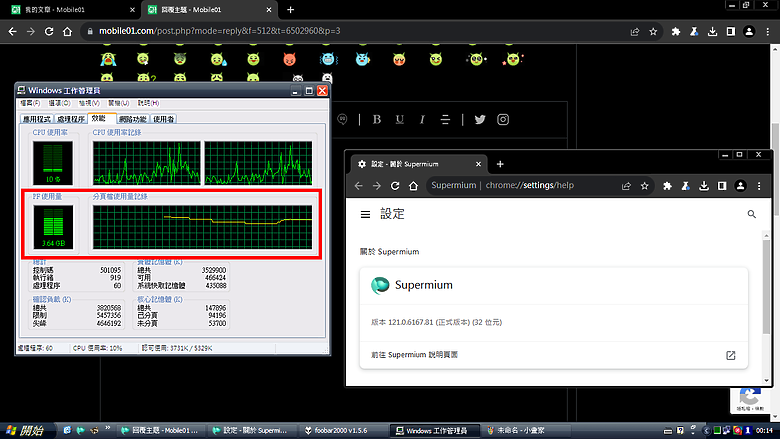Screen dimensions: 780x439
Task: Click the reCAPTCHA badge on Mobile01 page
Action: tap(750, 400)
